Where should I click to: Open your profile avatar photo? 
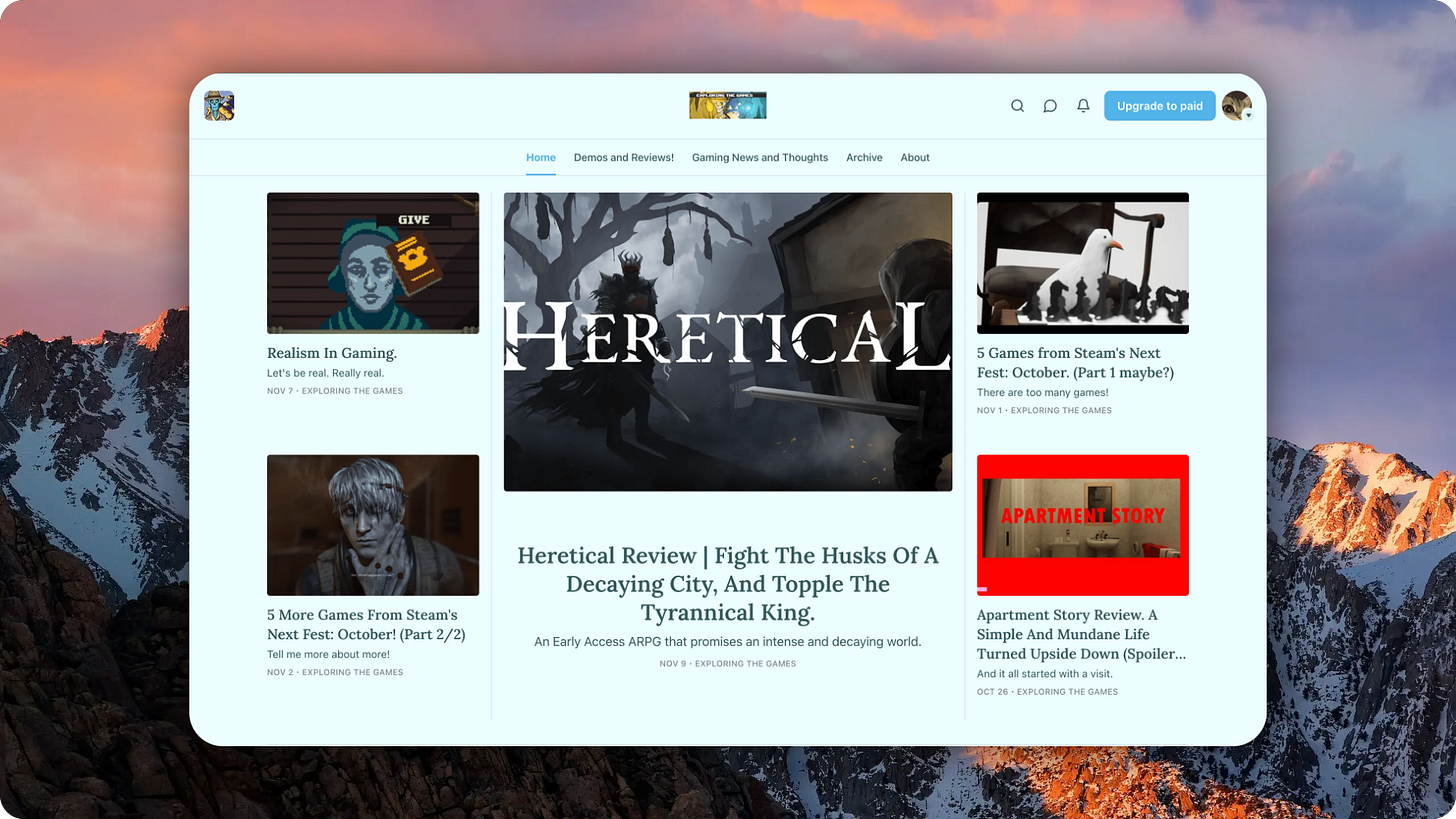click(1236, 105)
